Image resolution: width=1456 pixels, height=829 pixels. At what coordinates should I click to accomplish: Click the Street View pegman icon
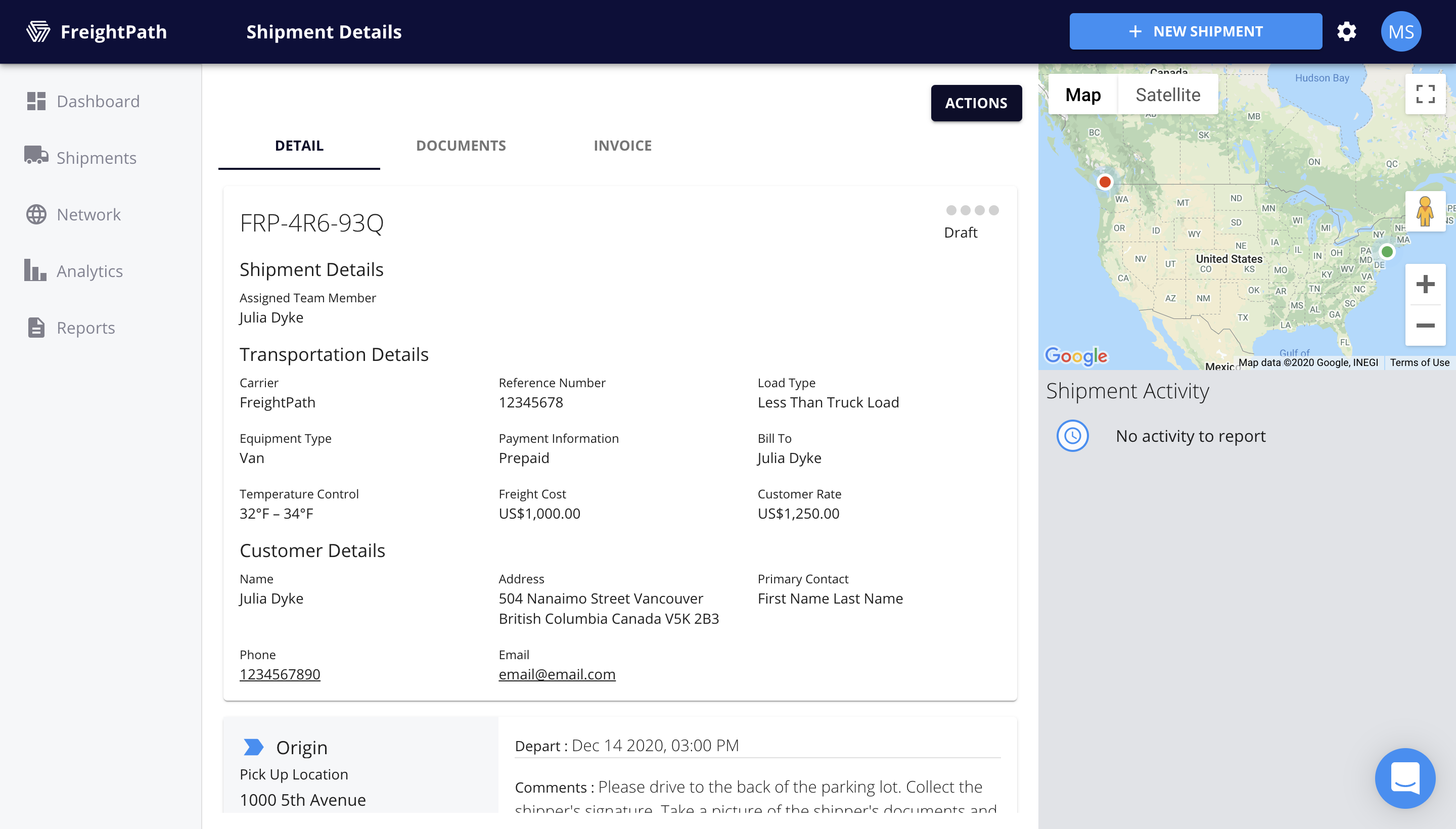[x=1425, y=211]
